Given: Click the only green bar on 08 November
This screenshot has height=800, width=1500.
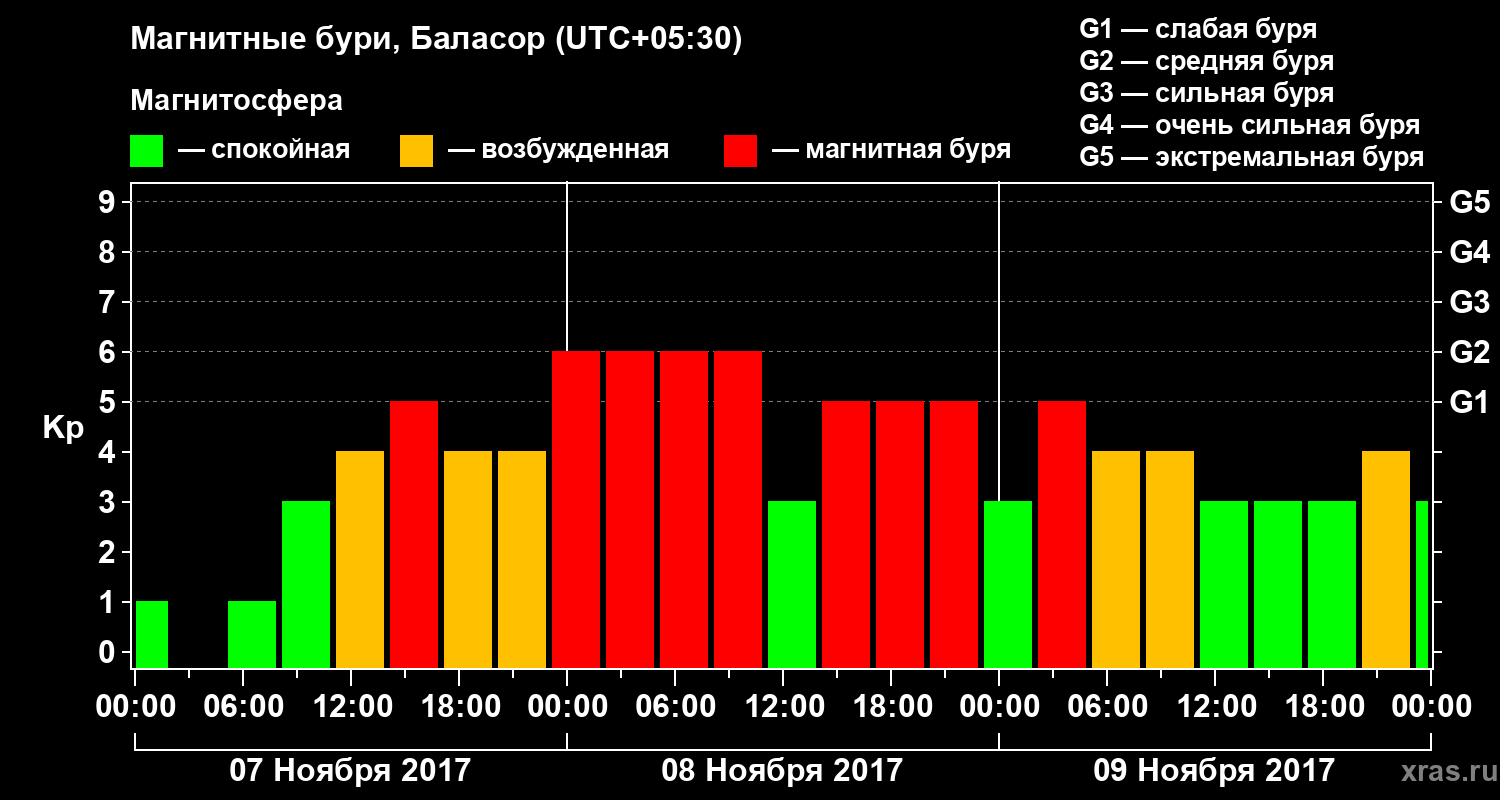Looking at the screenshot, I should click(792, 584).
